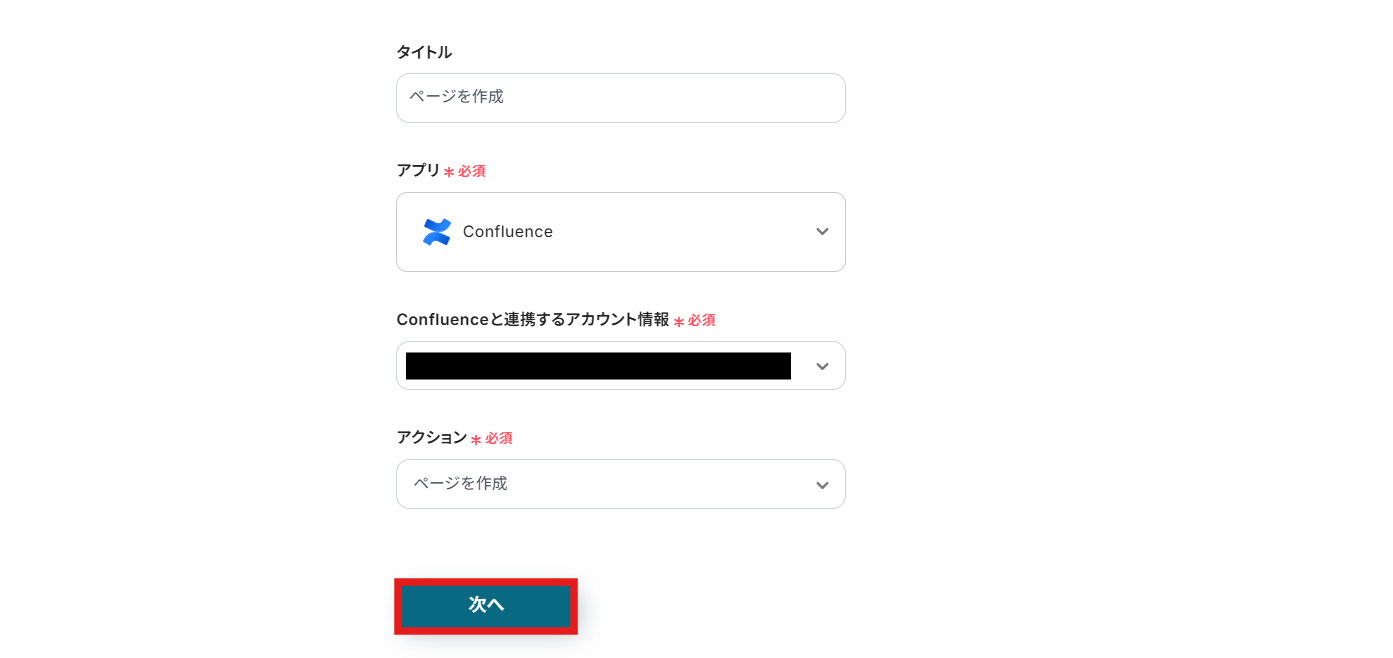Expand the アクション dropdown chevron

coord(822,485)
